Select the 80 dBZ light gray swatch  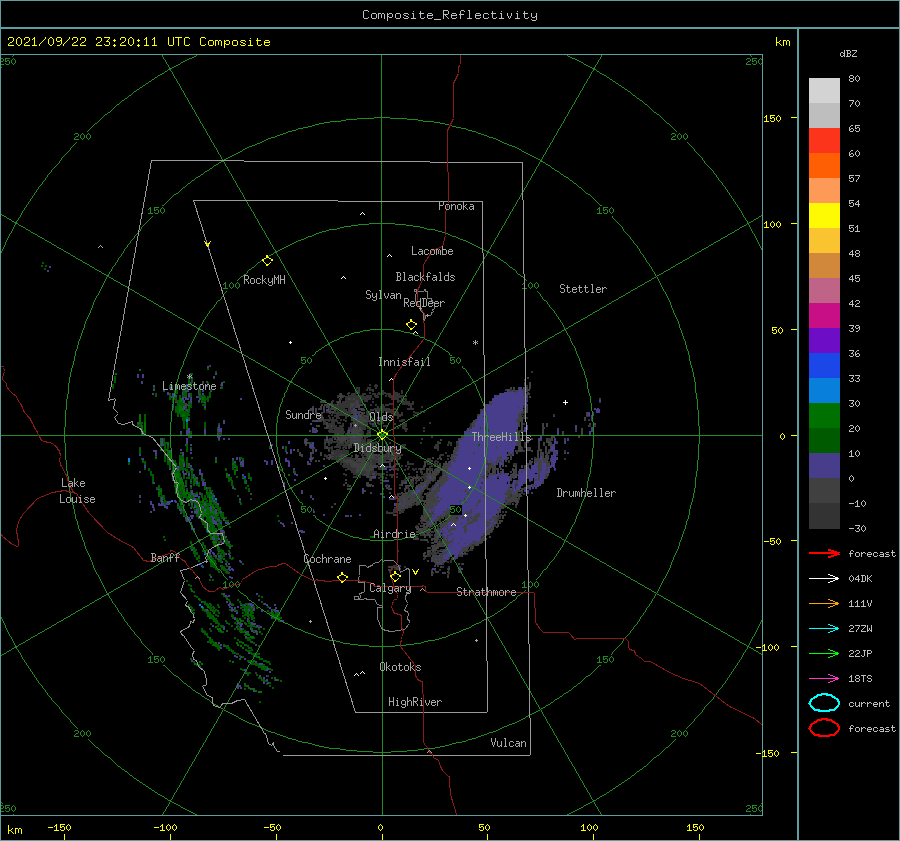[x=824, y=90]
